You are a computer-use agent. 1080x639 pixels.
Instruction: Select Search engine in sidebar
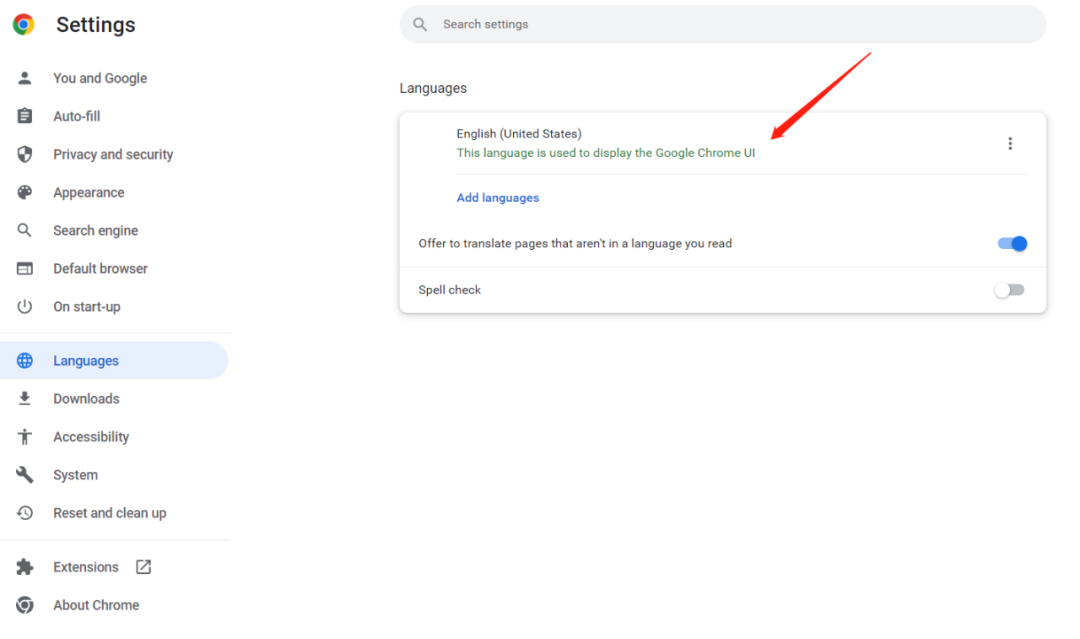tap(95, 231)
